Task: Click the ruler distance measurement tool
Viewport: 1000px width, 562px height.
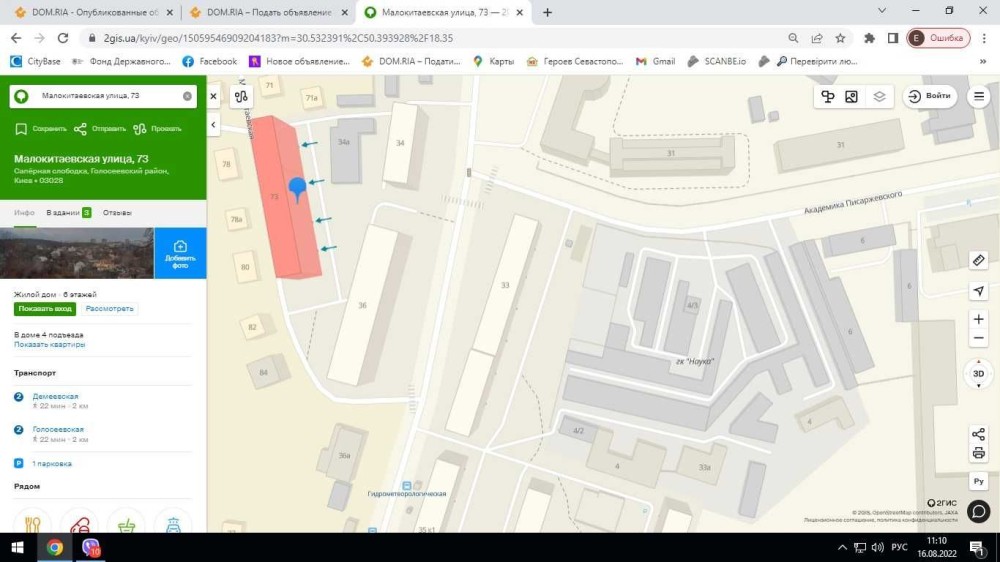Action: click(x=979, y=260)
